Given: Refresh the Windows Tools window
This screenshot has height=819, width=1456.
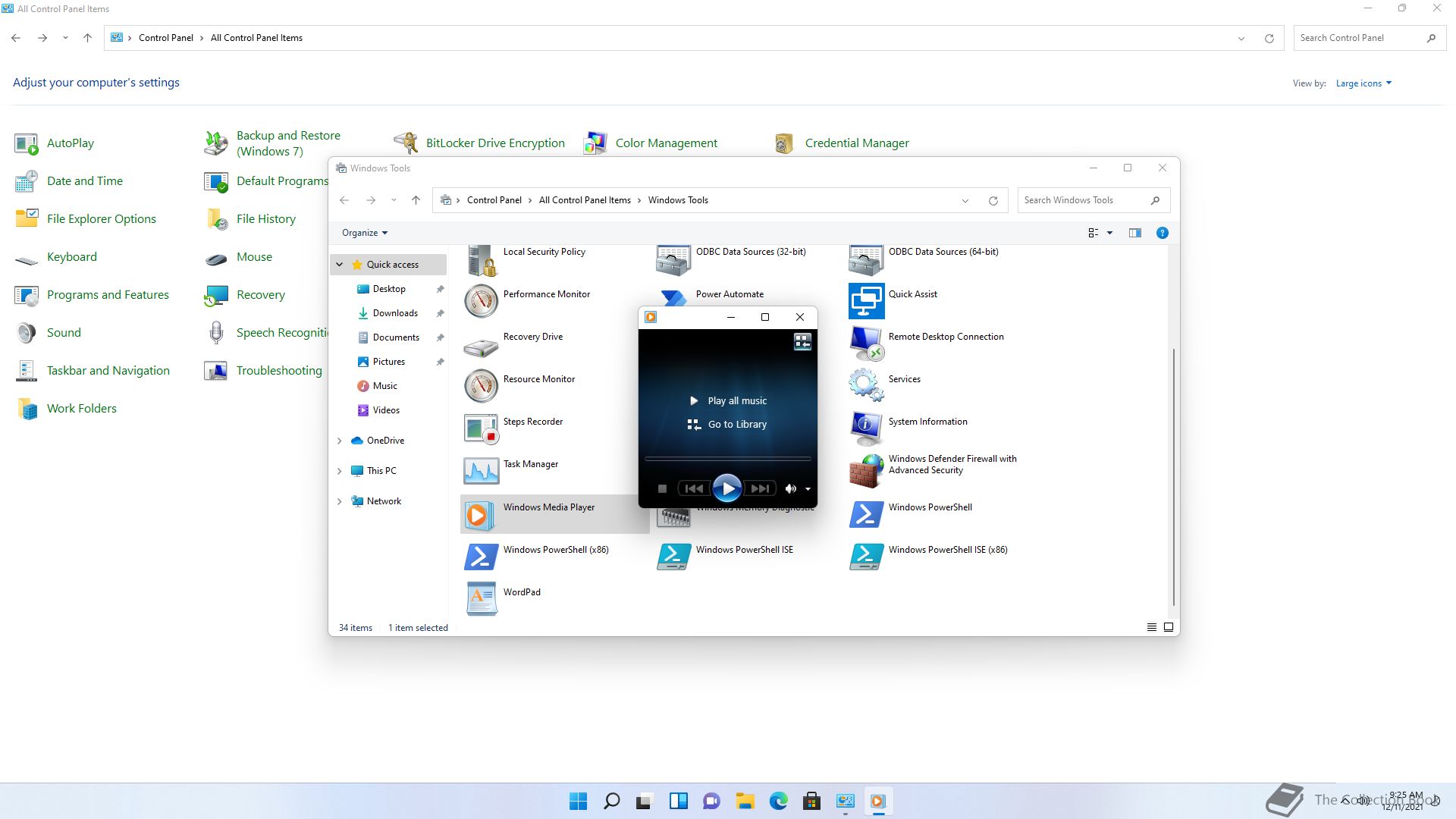Looking at the screenshot, I should (x=993, y=201).
